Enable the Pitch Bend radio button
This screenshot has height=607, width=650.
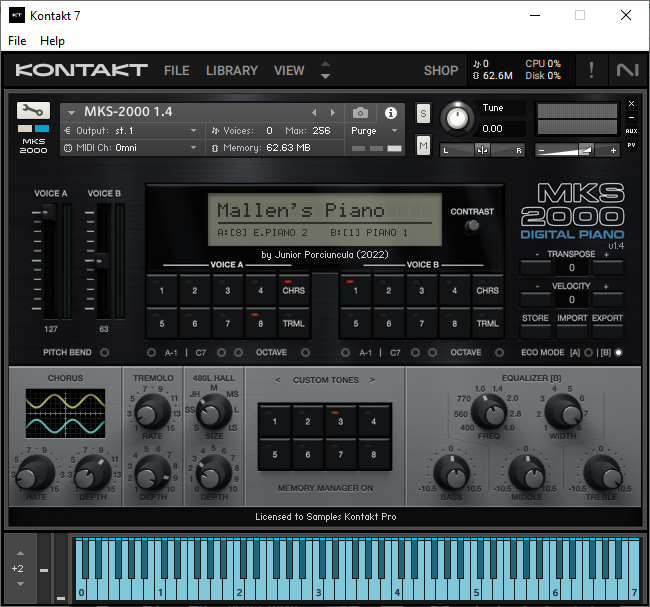(x=104, y=352)
